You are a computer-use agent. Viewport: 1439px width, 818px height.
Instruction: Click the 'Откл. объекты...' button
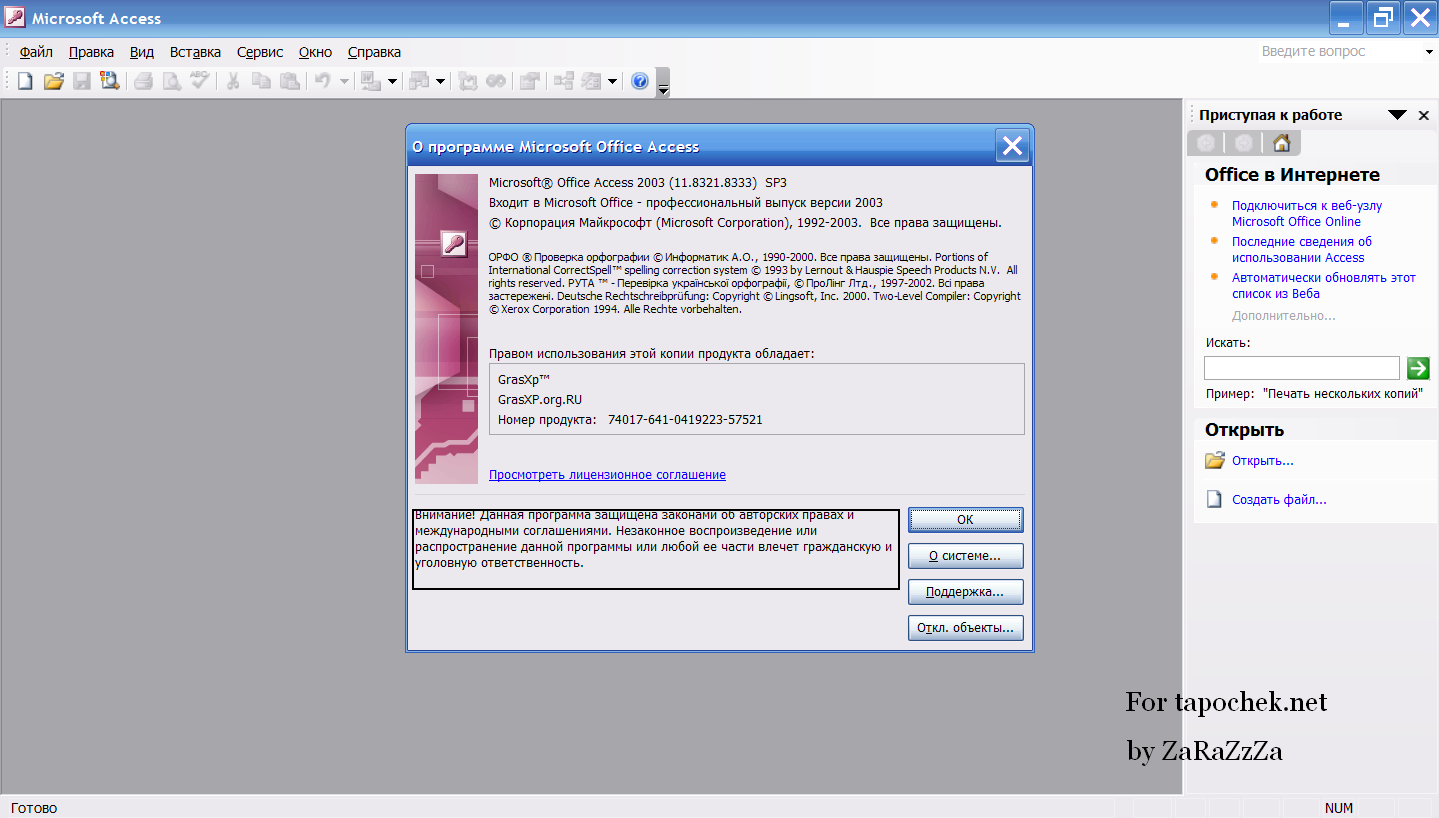965,628
